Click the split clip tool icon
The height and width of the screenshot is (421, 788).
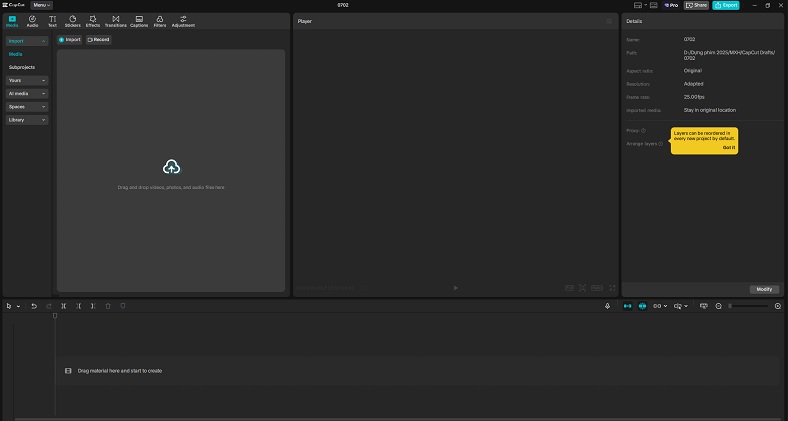(x=63, y=306)
